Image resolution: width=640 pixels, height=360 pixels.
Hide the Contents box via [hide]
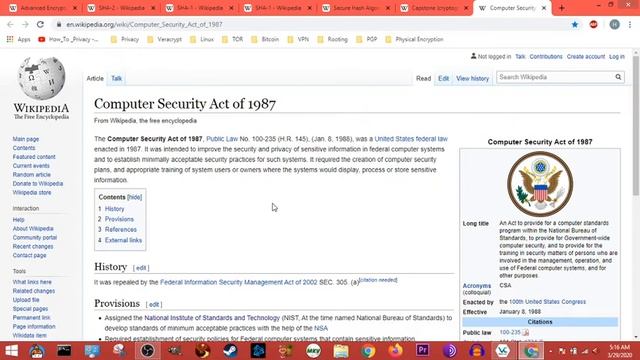pos(134,197)
